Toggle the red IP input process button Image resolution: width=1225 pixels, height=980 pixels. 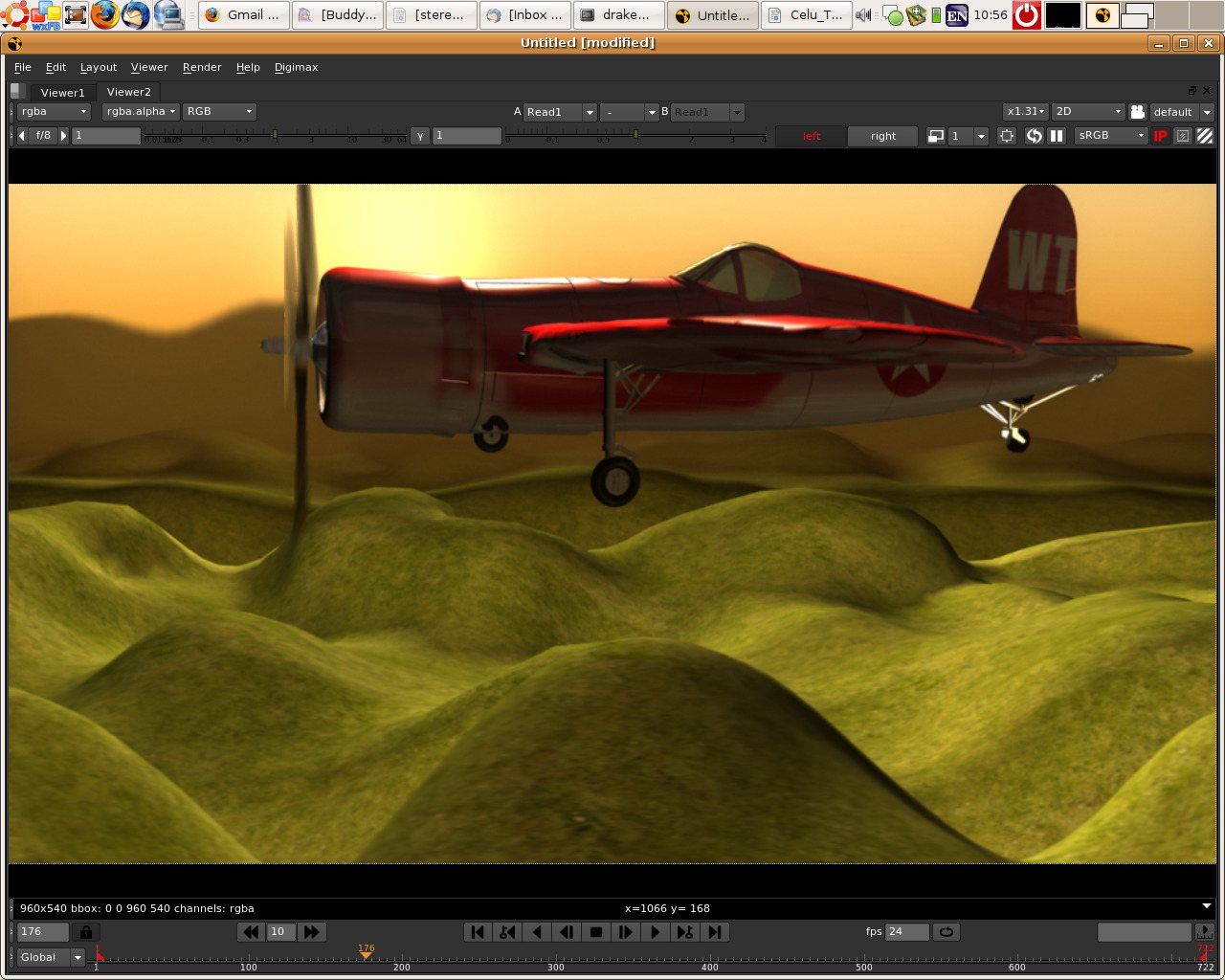coord(1161,136)
